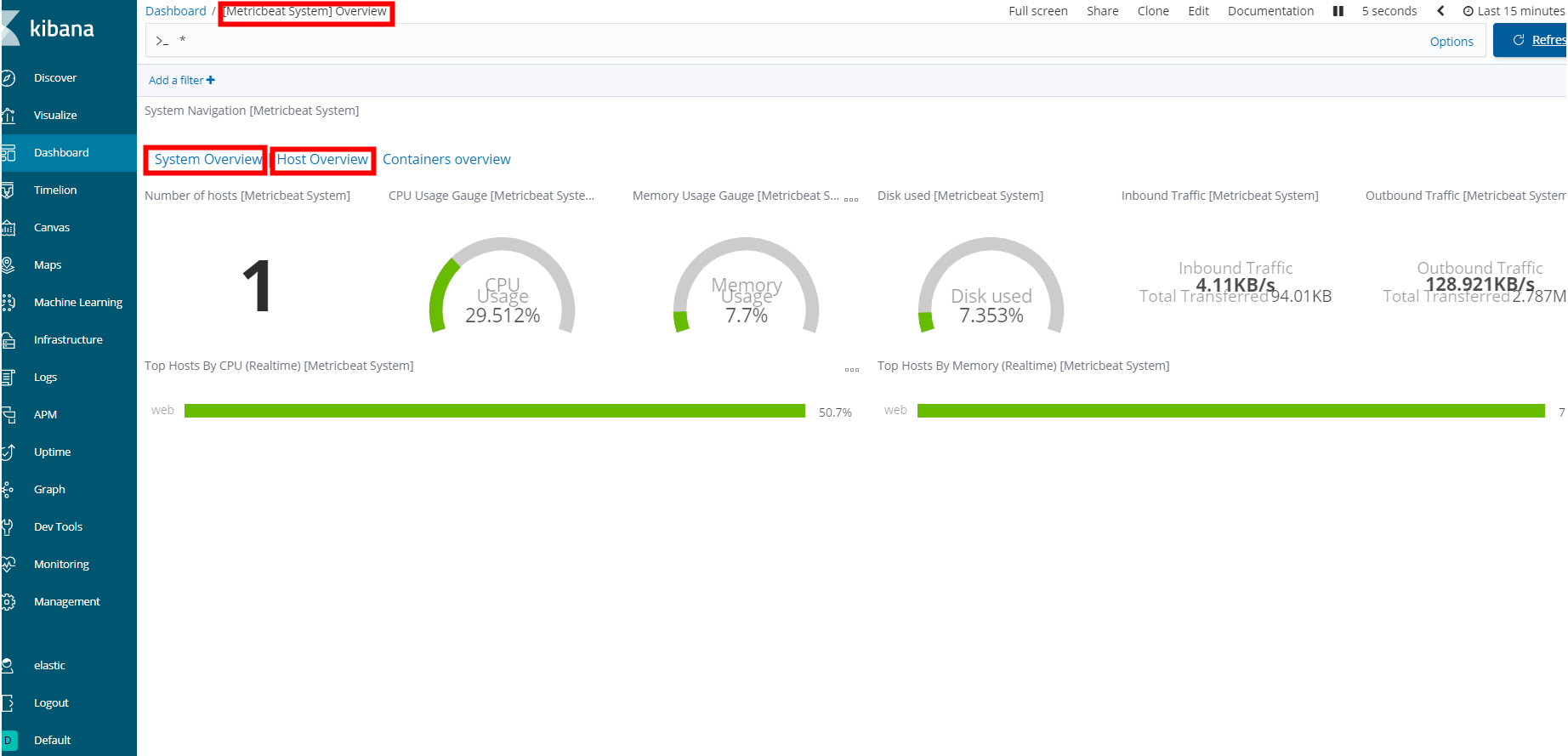Click the [Metricbeat System] Overview breadcrumb title

pos(306,11)
